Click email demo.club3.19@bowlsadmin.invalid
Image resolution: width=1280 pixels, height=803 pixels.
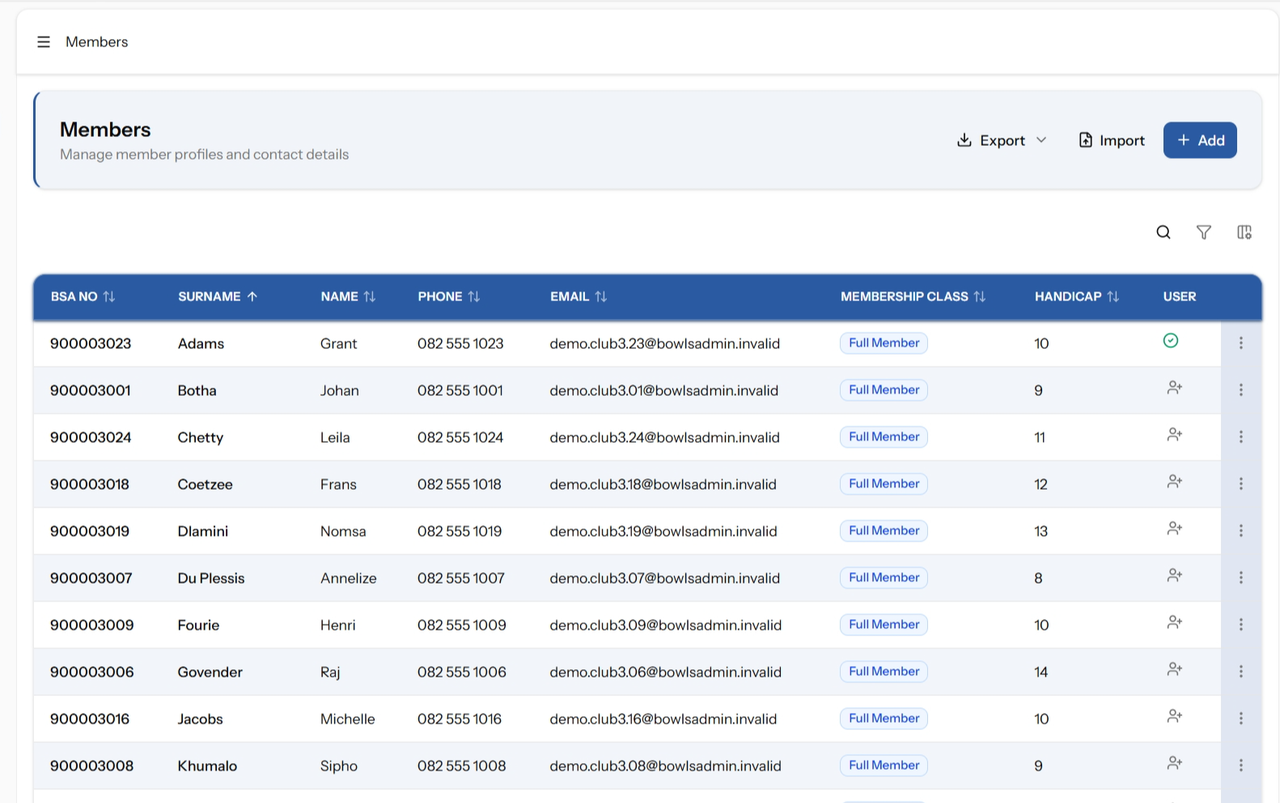click(663, 531)
